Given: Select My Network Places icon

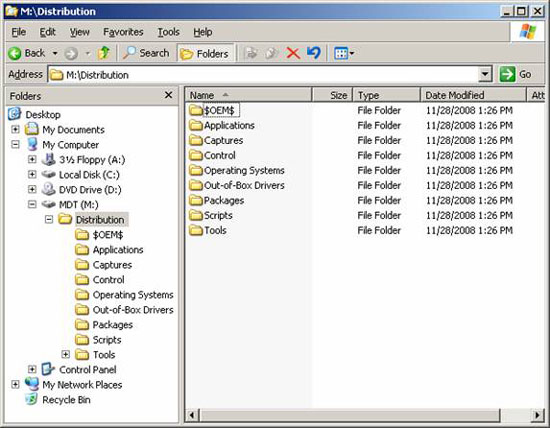Looking at the screenshot, I should tap(32, 384).
